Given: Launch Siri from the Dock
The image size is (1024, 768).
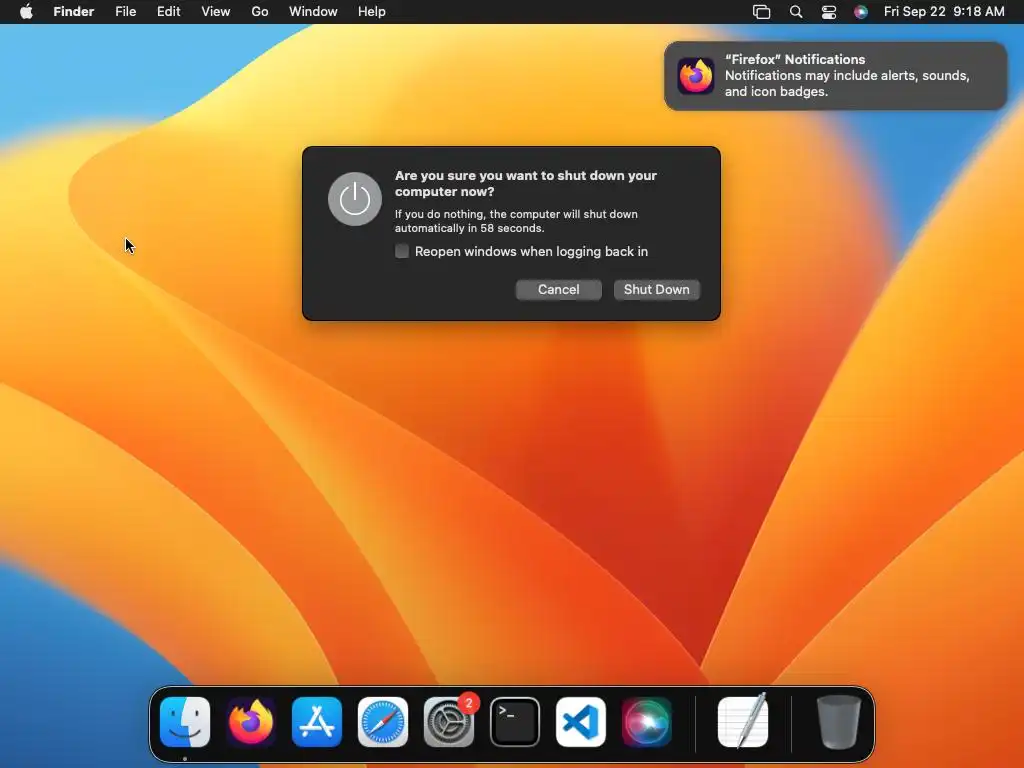Looking at the screenshot, I should [x=647, y=722].
